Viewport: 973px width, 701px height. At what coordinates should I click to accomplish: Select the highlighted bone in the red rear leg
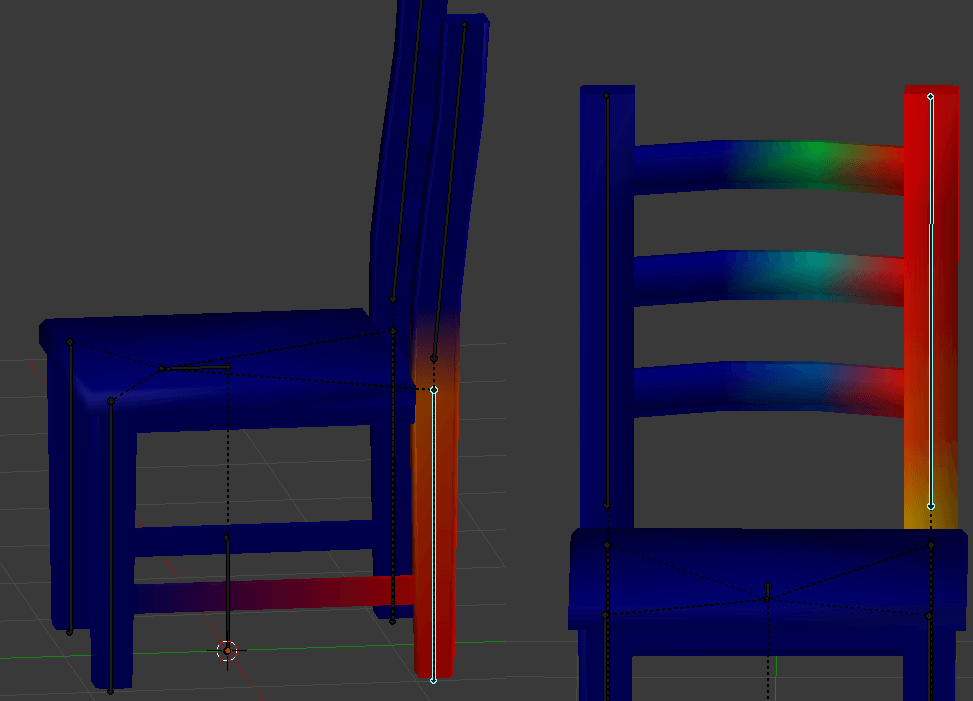433,530
